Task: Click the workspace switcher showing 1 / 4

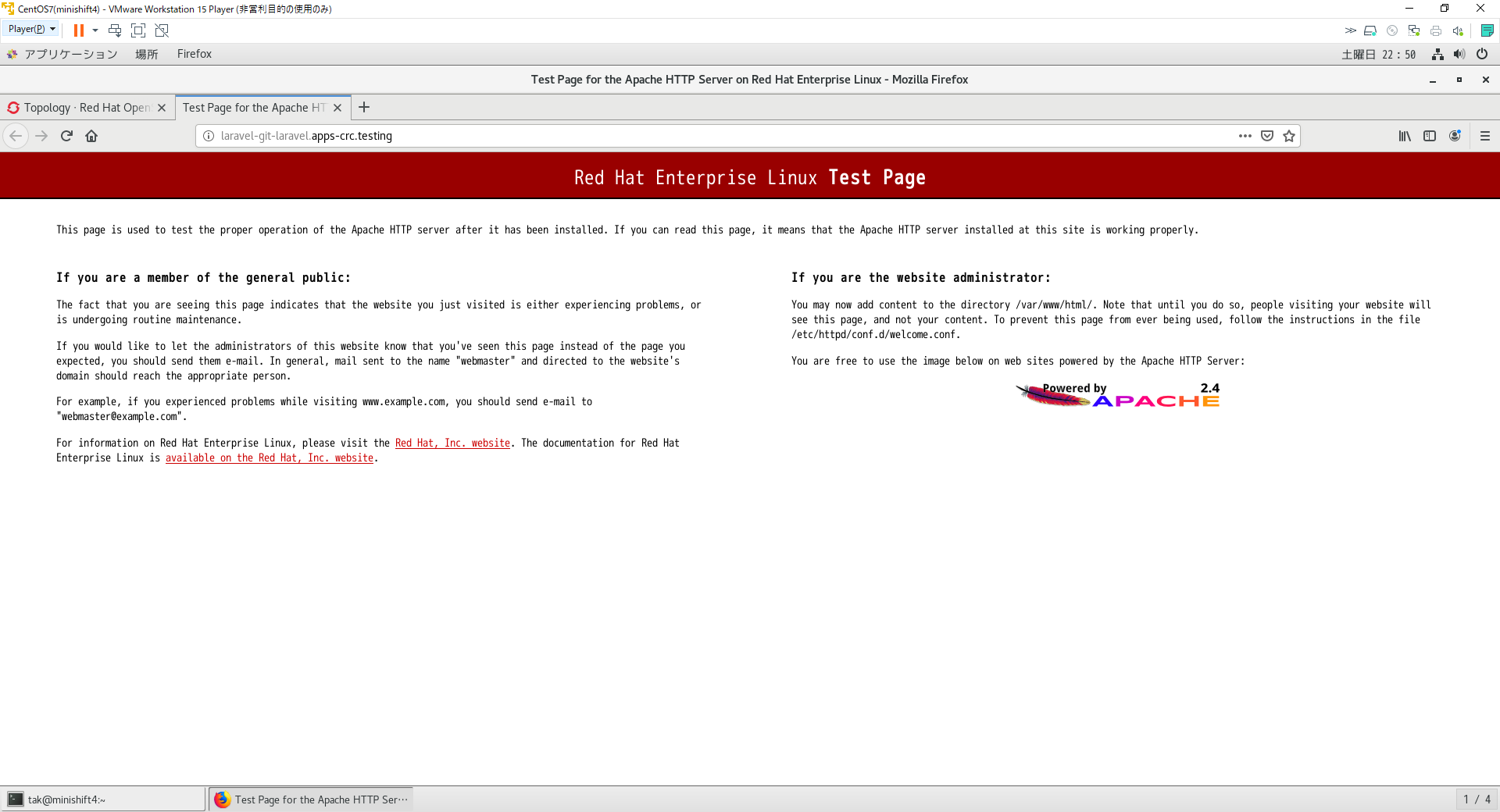Action: click(1477, 800)
